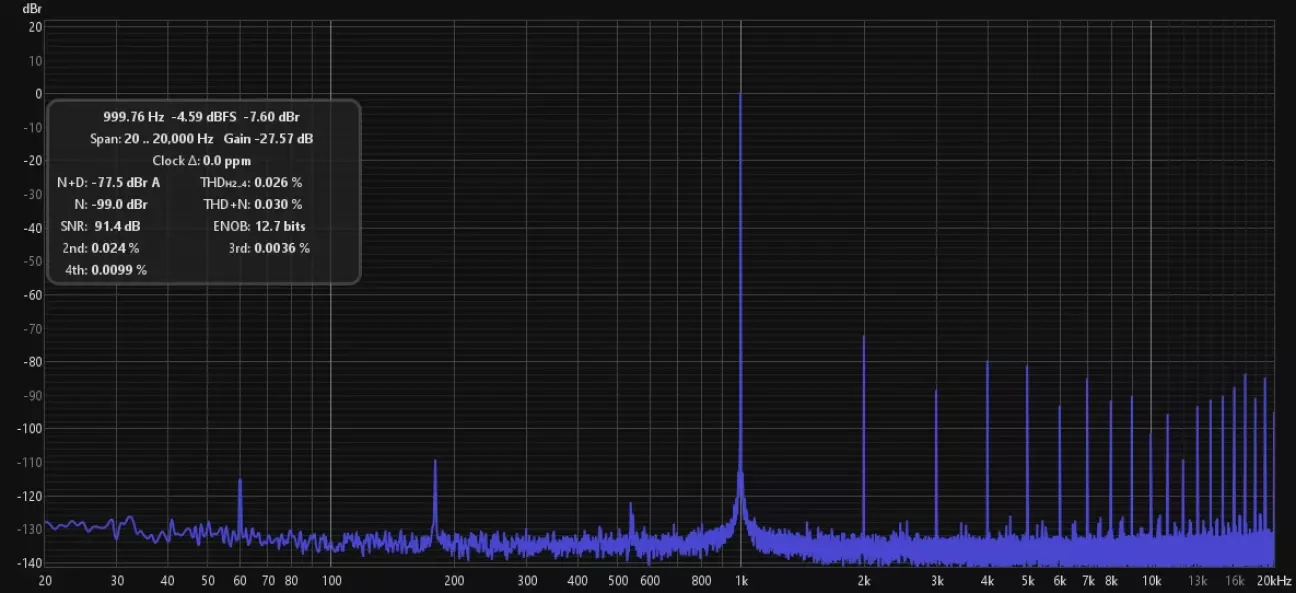Click the 13k label on the frequency axis
Image resolution: width=1296 pixels, height=593 pixels.
pos(1197,581)
